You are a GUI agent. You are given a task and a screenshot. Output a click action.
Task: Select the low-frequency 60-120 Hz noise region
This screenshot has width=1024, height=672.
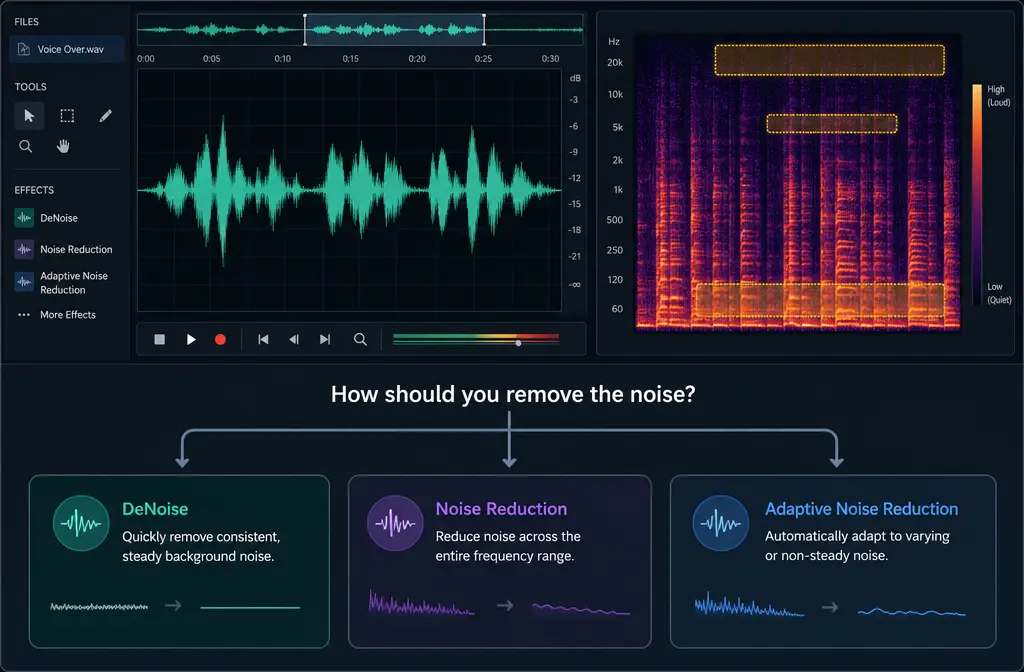pyautogui.click(x=820, y=300)
